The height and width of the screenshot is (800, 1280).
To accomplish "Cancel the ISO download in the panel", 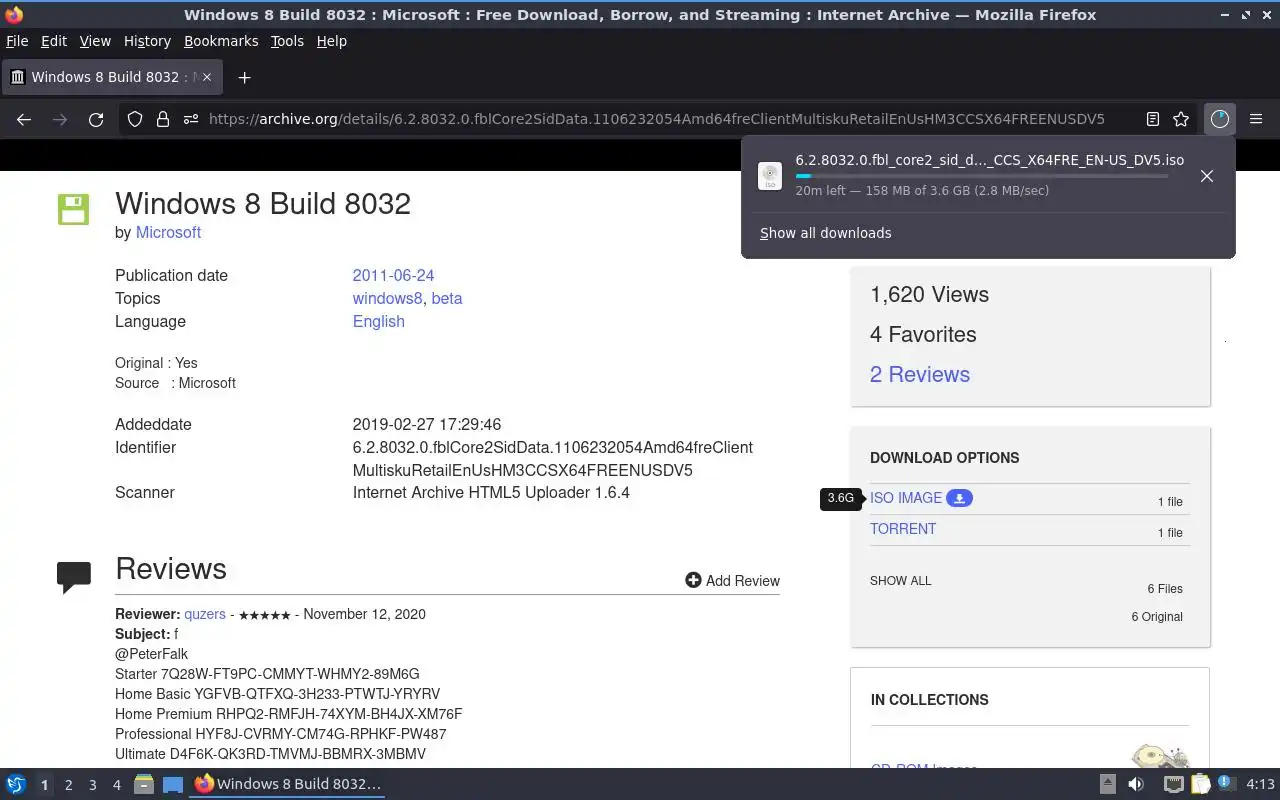I will (1207, 176).
